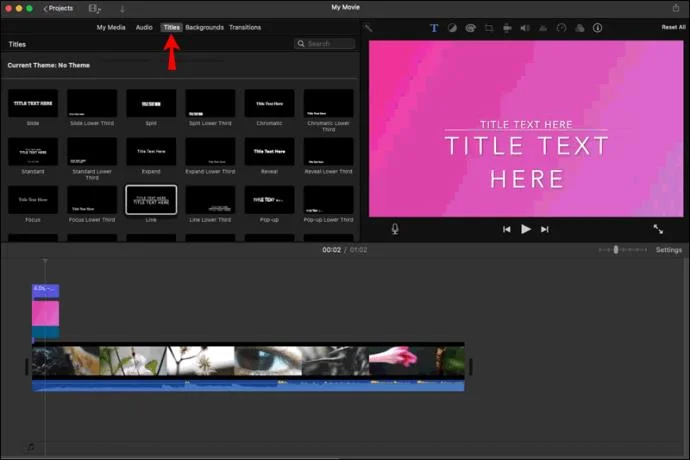Viewport: 690px width, 460px height.
Task: Pick the Pop-up Lower Third title
Action: 328,199
